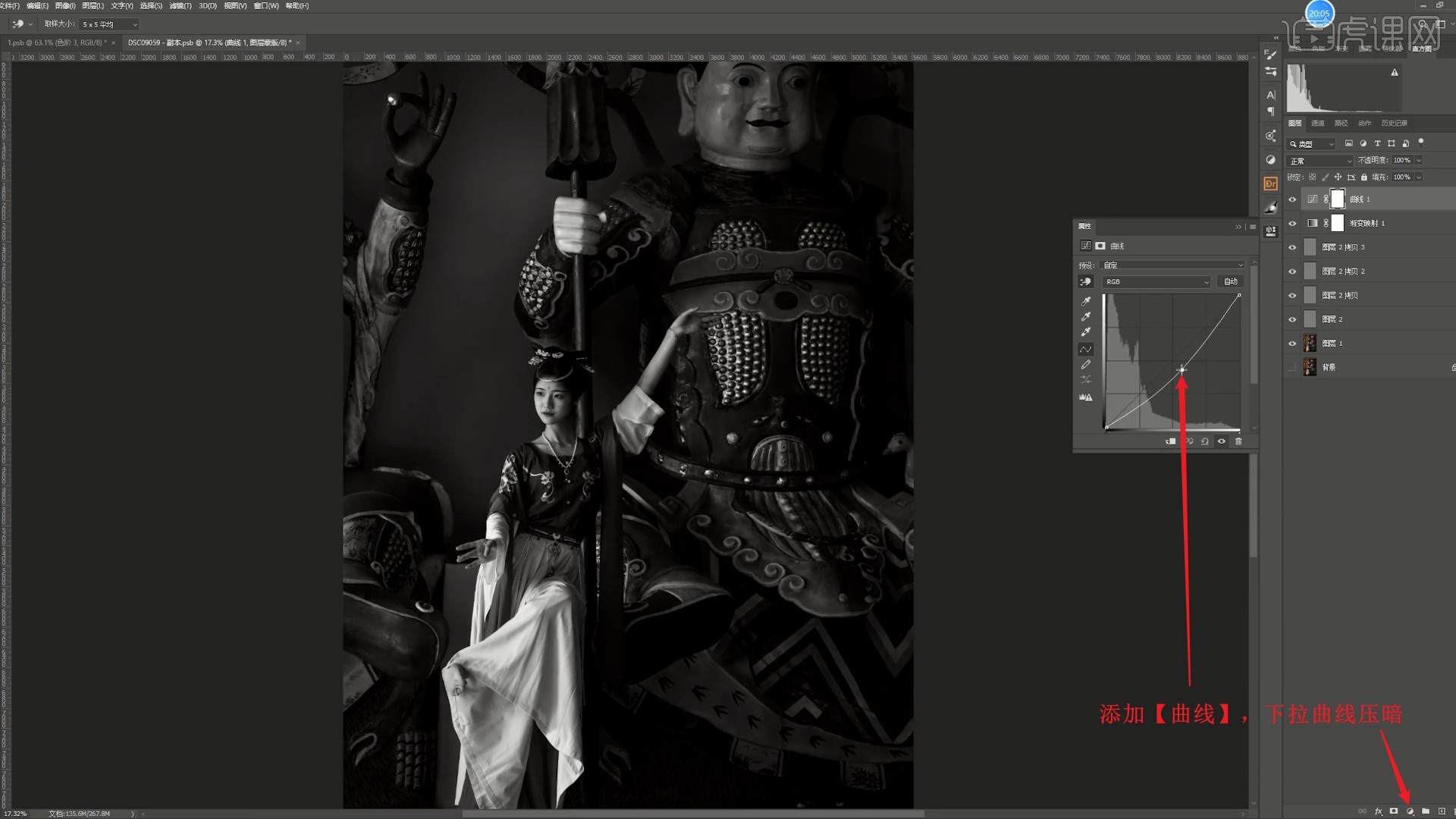
Task: Click the delete adjustment layer trash icon
Action: pyautogui.click(x=1238, y=441)
